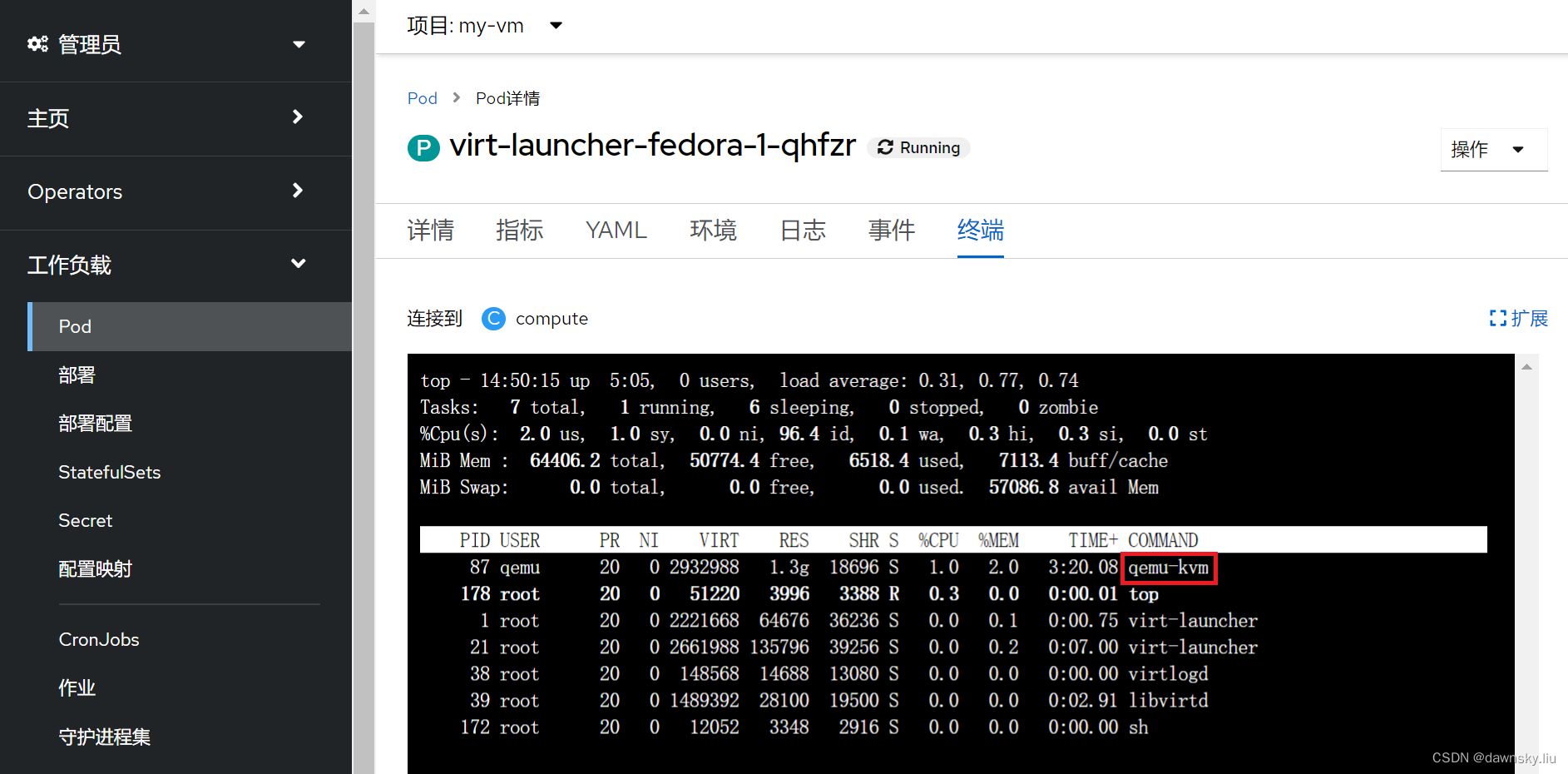Screen dimensions: 1568x774
Task: Click the sidebar scrollbar up arrow
Action: click(x=364, y=10)
